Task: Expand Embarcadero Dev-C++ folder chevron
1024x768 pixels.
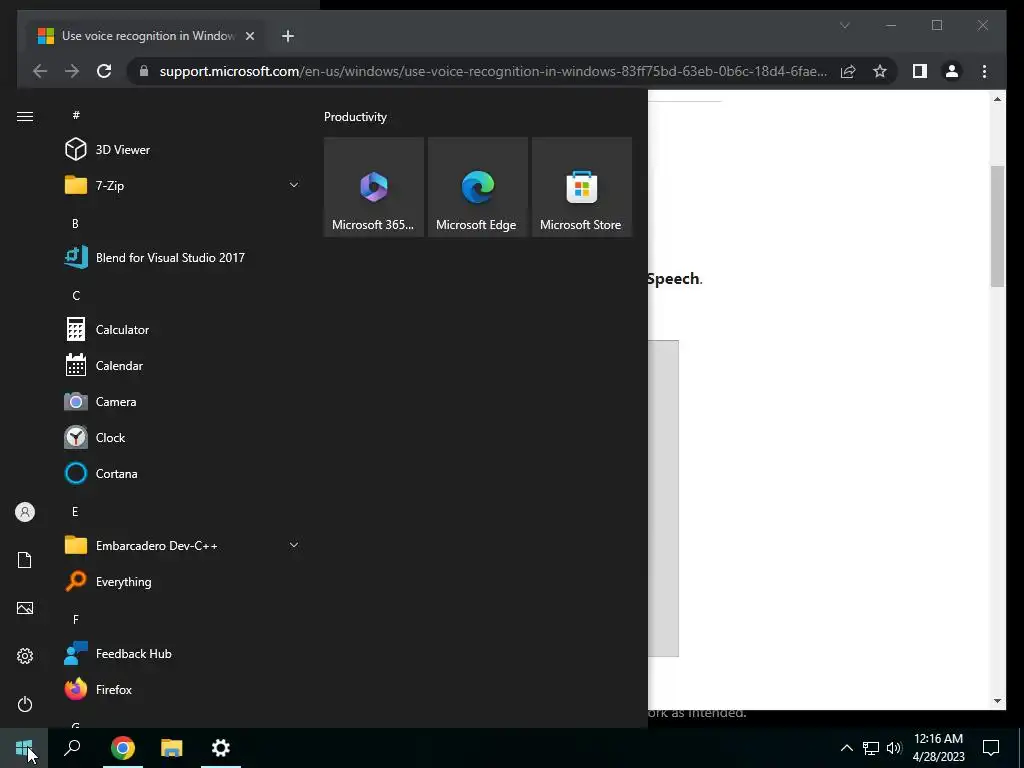Action: click(294, 545)
